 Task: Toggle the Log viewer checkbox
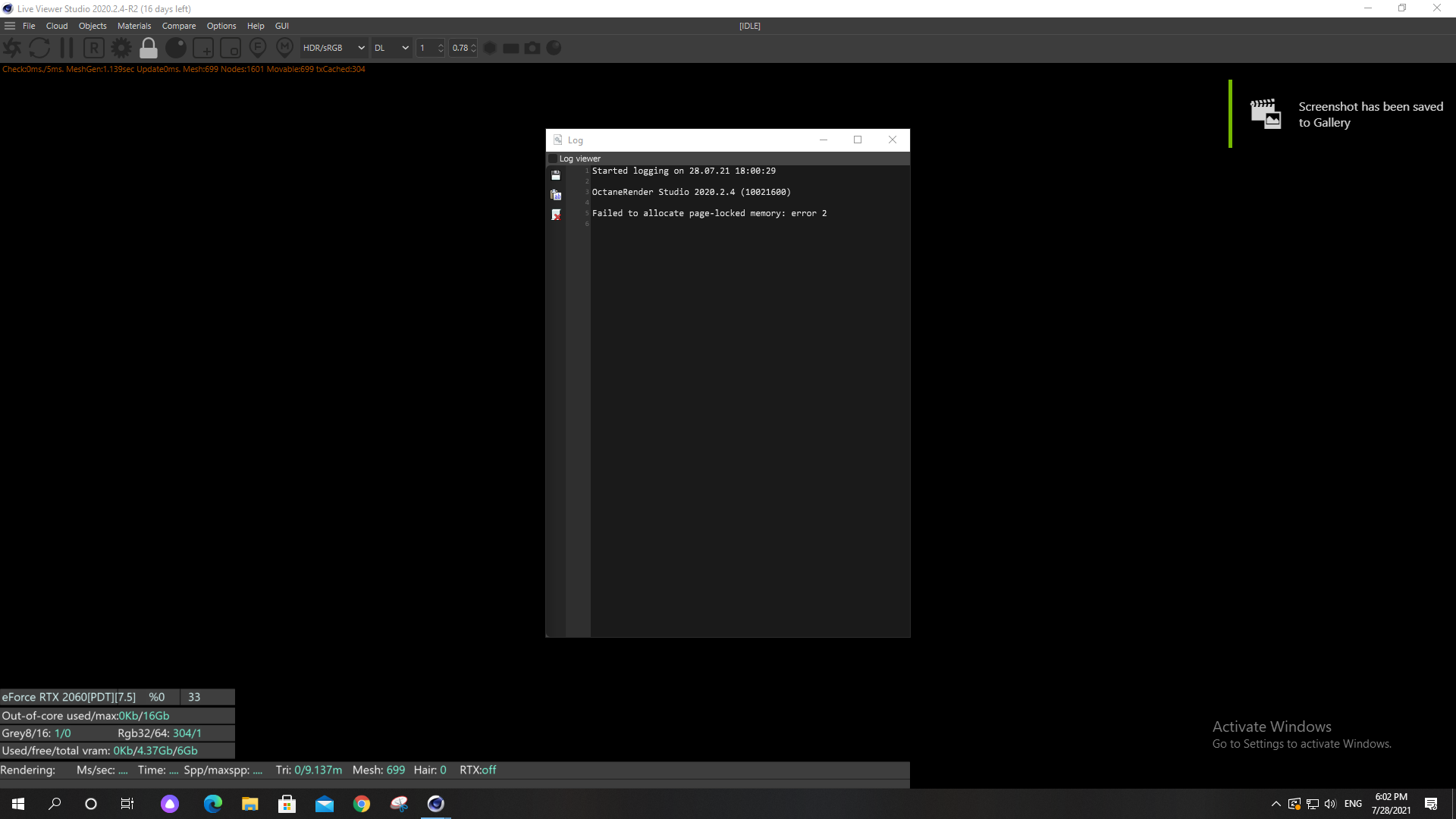[x=553, y=158]
